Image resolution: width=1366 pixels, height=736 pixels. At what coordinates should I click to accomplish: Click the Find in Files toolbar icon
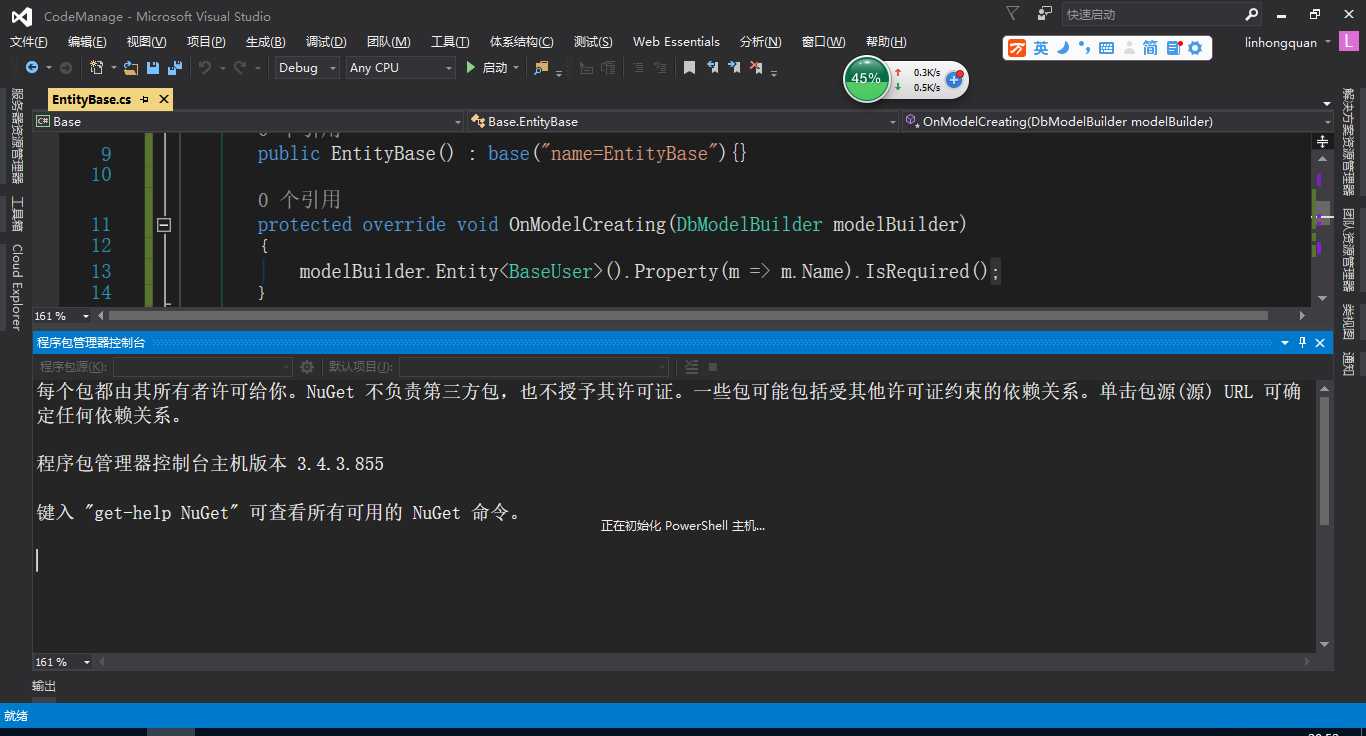[541, 67]
